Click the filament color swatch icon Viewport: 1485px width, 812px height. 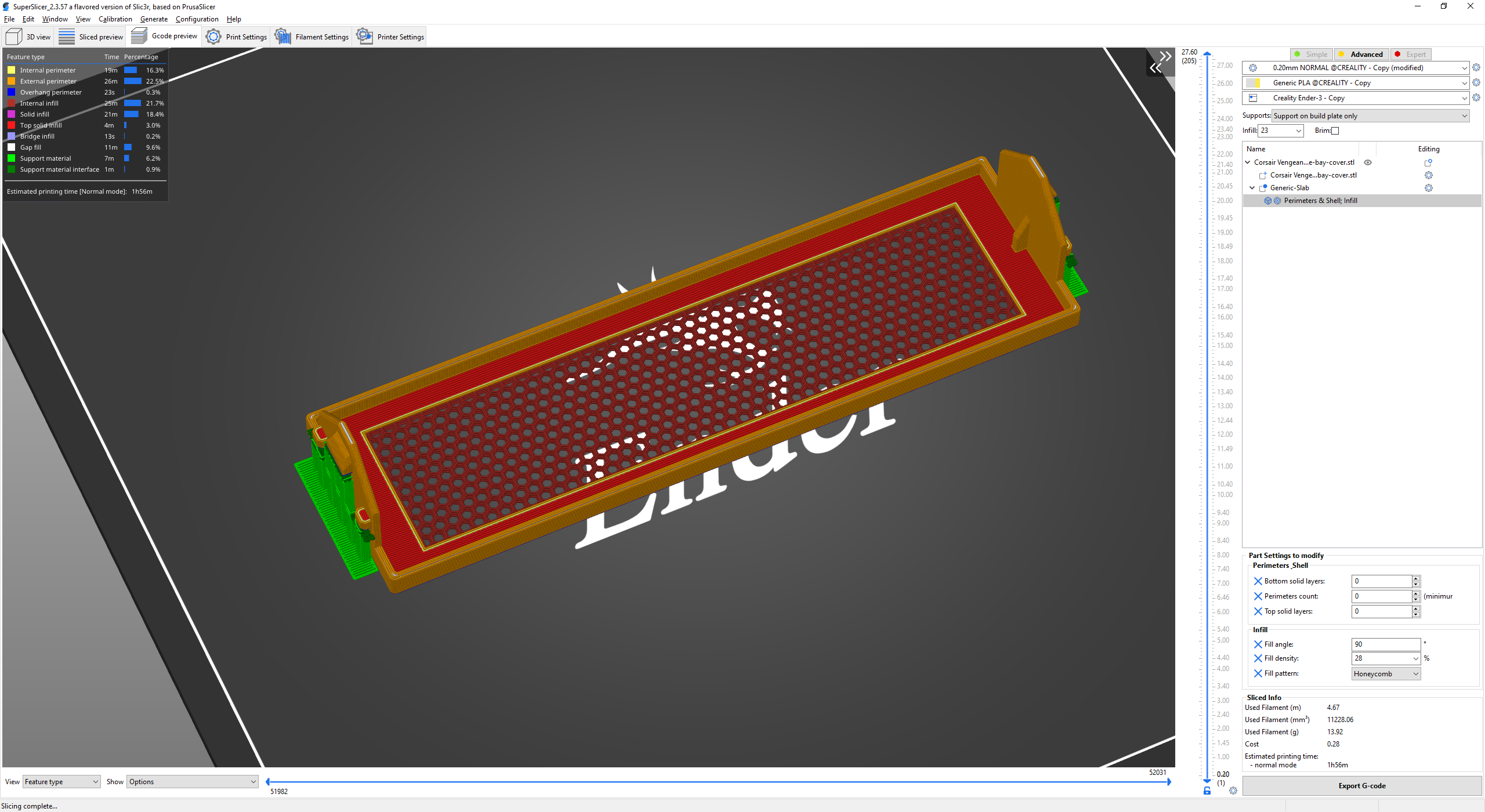coord(1253,83)
